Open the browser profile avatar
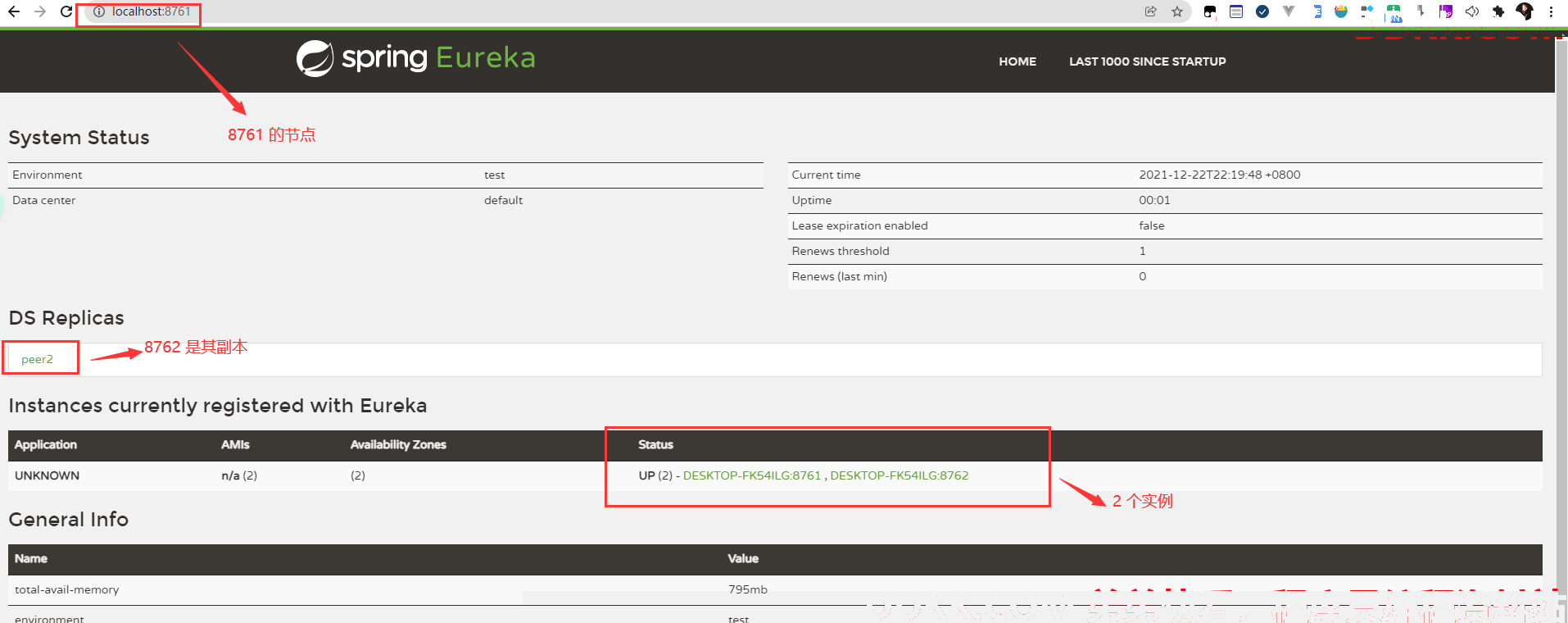The width and height of the screenshot is (1568, 623). (x=1525, y=11)
